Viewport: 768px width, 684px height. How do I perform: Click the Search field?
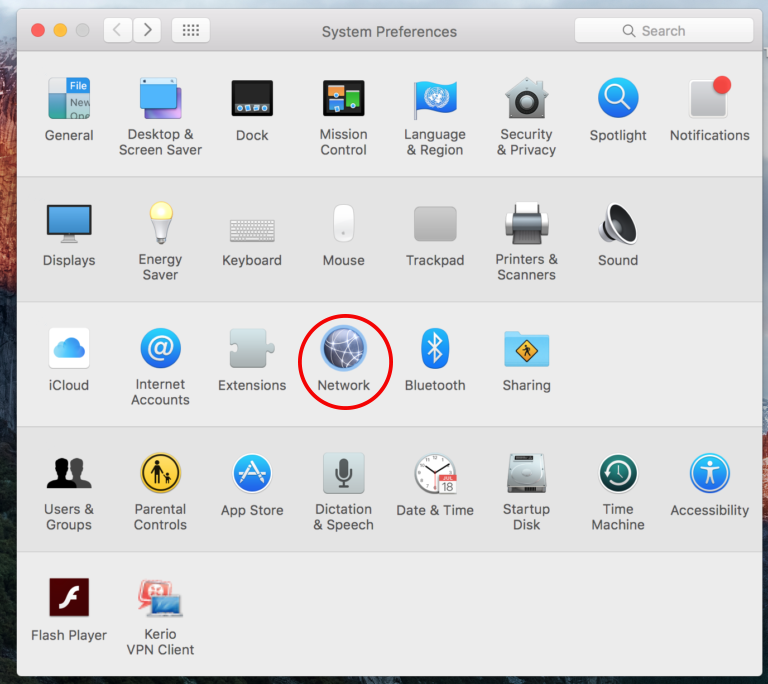[x=664, y=31]
